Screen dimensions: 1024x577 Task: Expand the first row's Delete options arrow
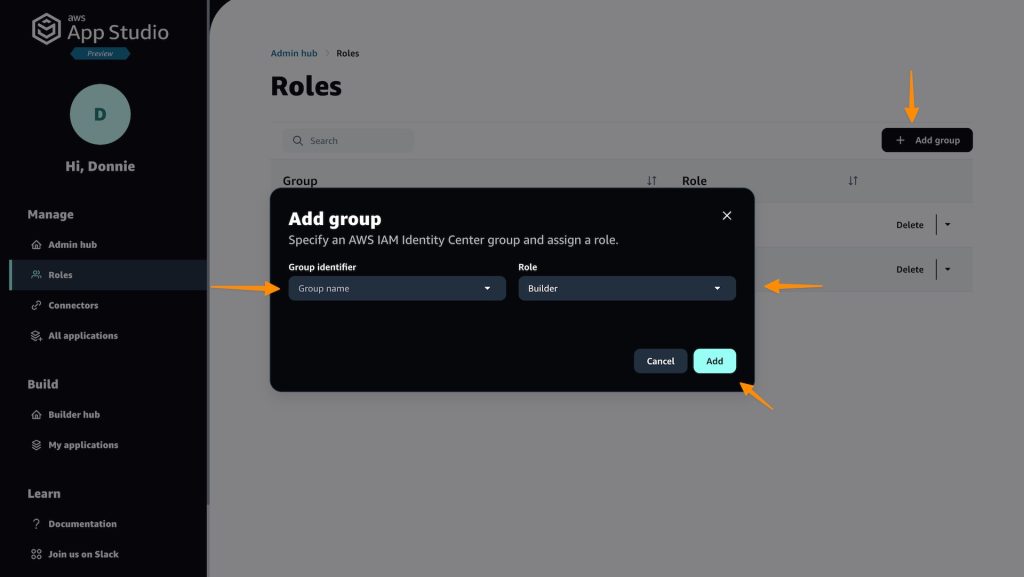point(947,225)
